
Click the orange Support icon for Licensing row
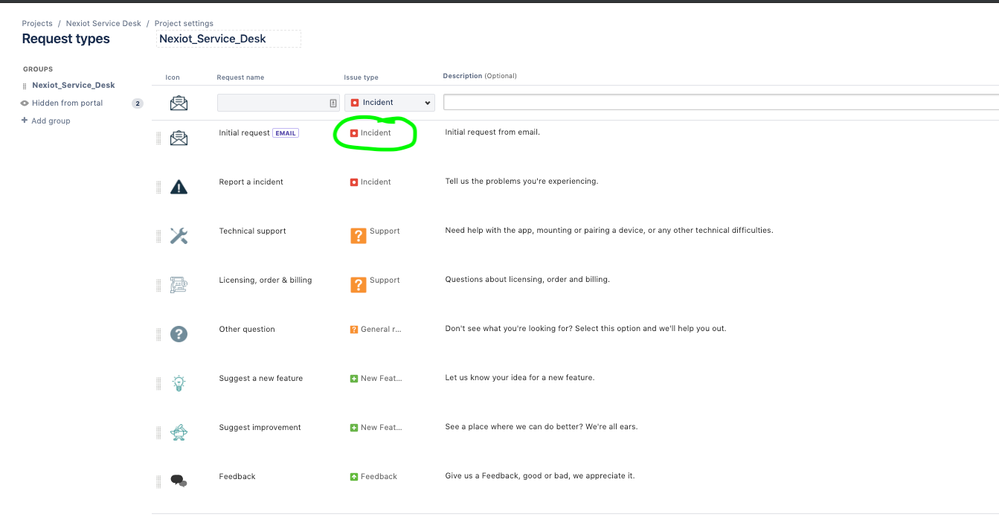(x=358, y=284)
